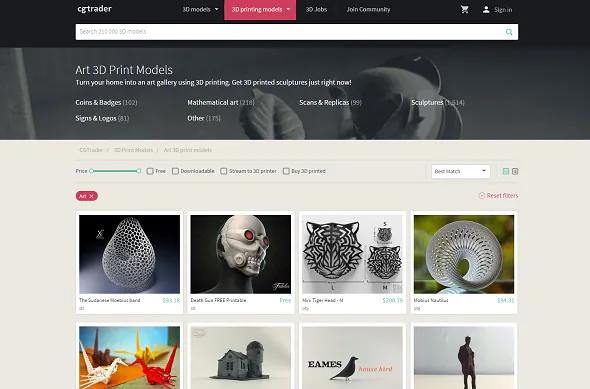This screenshot has height=389, width=590.
Task: Click the search magnifier icon
Action: (509, 32)
